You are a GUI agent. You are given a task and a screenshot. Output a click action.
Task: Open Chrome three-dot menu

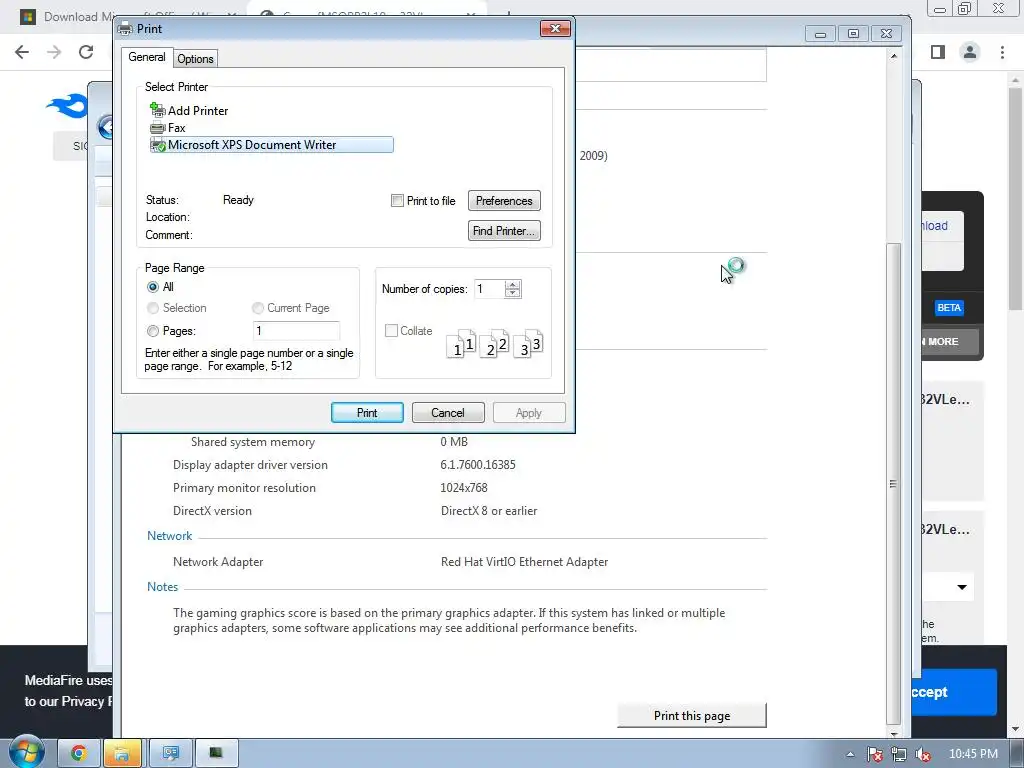[x=1002, y=52]
